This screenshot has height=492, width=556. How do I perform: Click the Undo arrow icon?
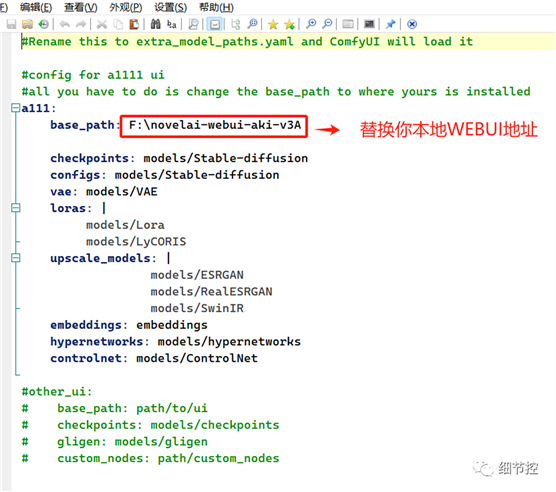65,24
